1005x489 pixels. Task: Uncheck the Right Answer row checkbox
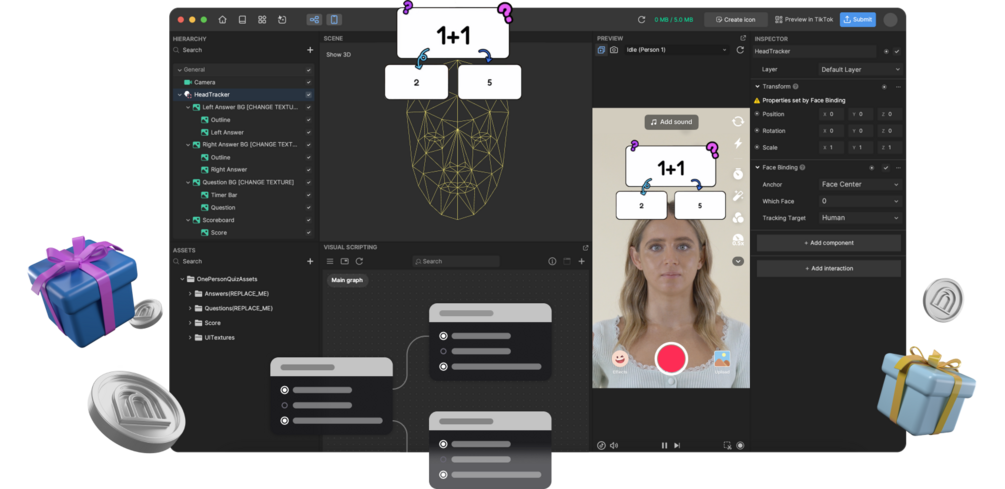pos(309,170)
